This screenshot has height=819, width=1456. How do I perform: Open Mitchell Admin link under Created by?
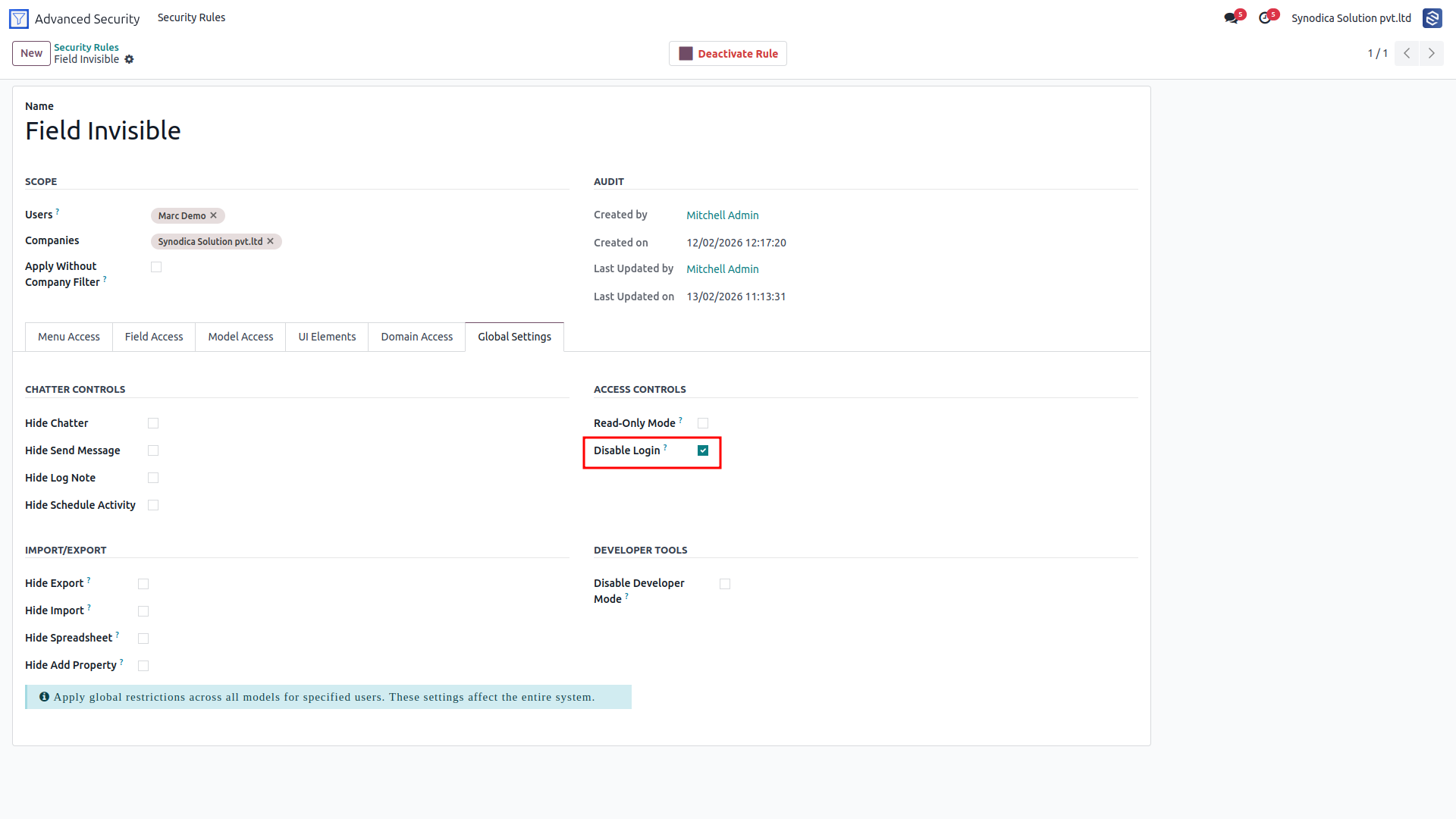tap(723, 215)
